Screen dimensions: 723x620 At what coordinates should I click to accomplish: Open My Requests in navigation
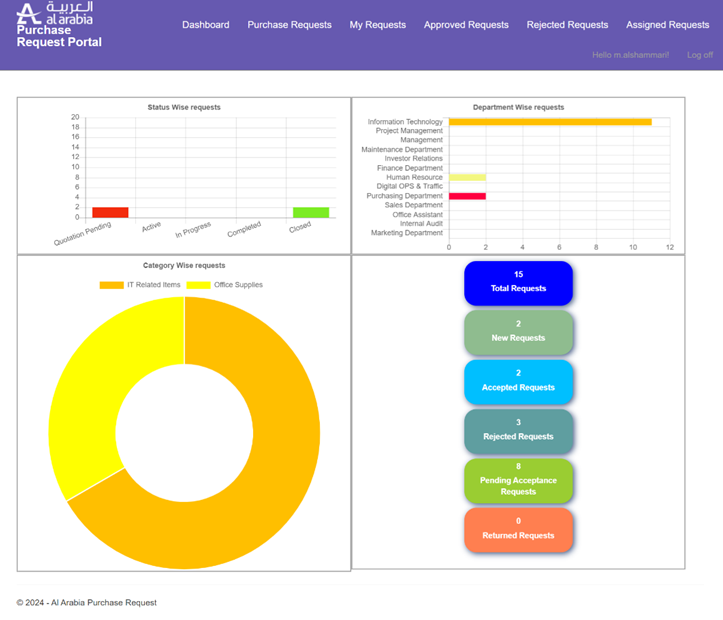point(377,25)
